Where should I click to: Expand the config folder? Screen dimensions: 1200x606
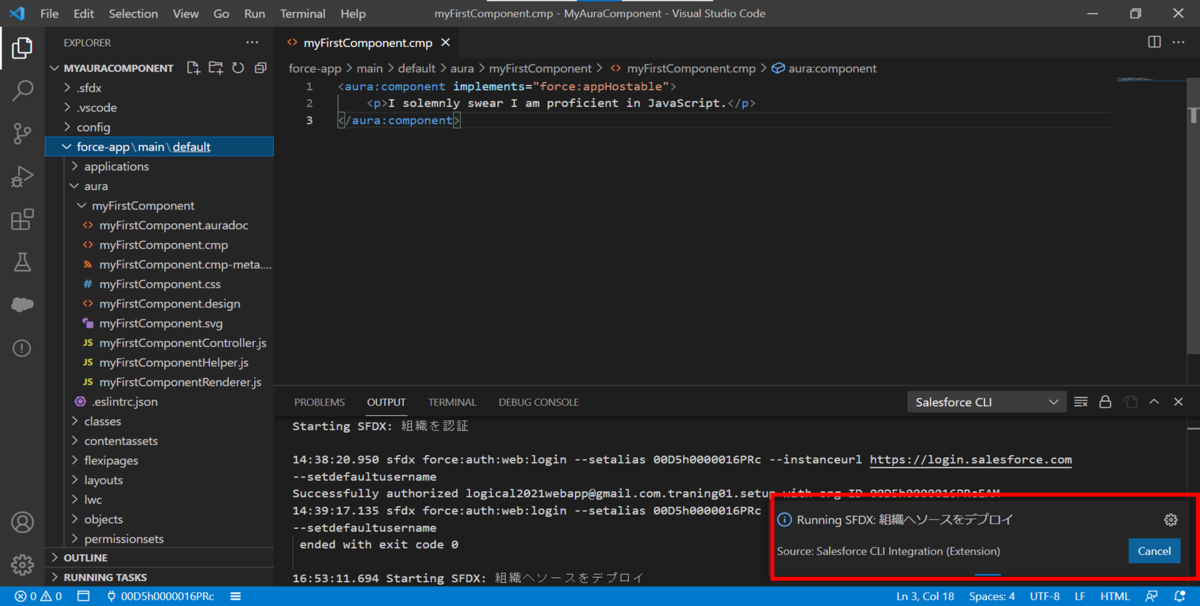coord(160,127)
